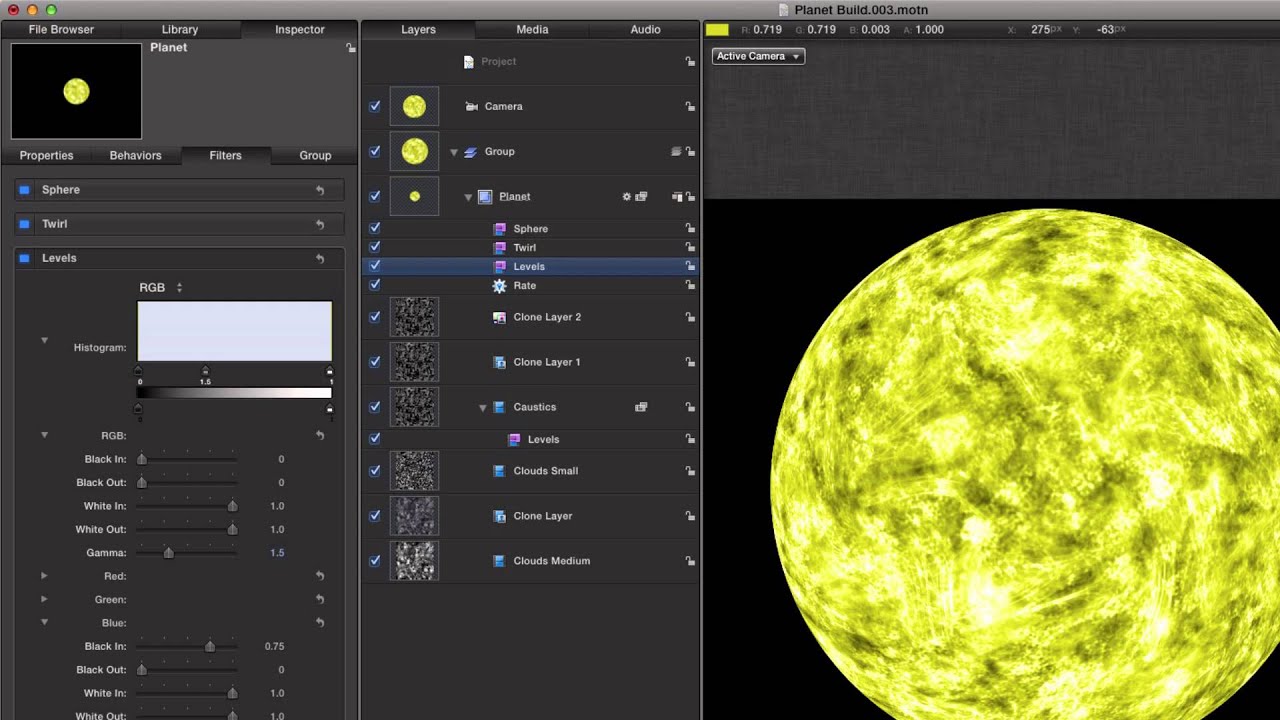Click the 2D/3D stack icon on Group row
The height and width of the screenshot is (720, 1280).
coord(676,152)
